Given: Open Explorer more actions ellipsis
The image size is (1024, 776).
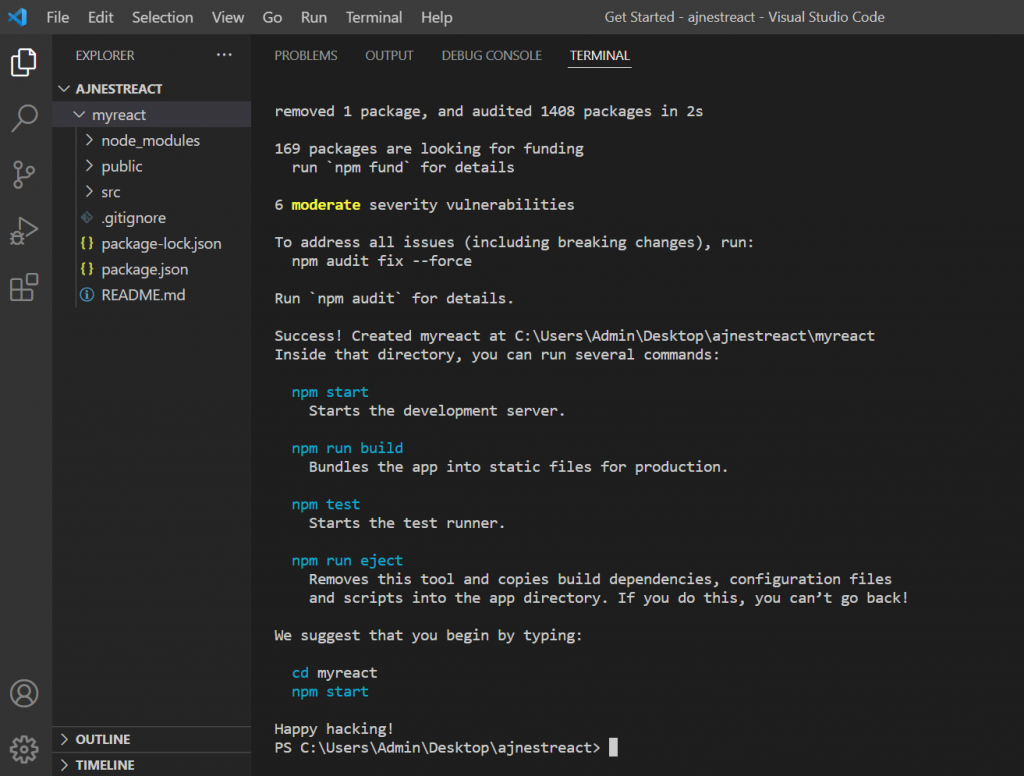Looking at the screenshot, I should click(224, 55).
